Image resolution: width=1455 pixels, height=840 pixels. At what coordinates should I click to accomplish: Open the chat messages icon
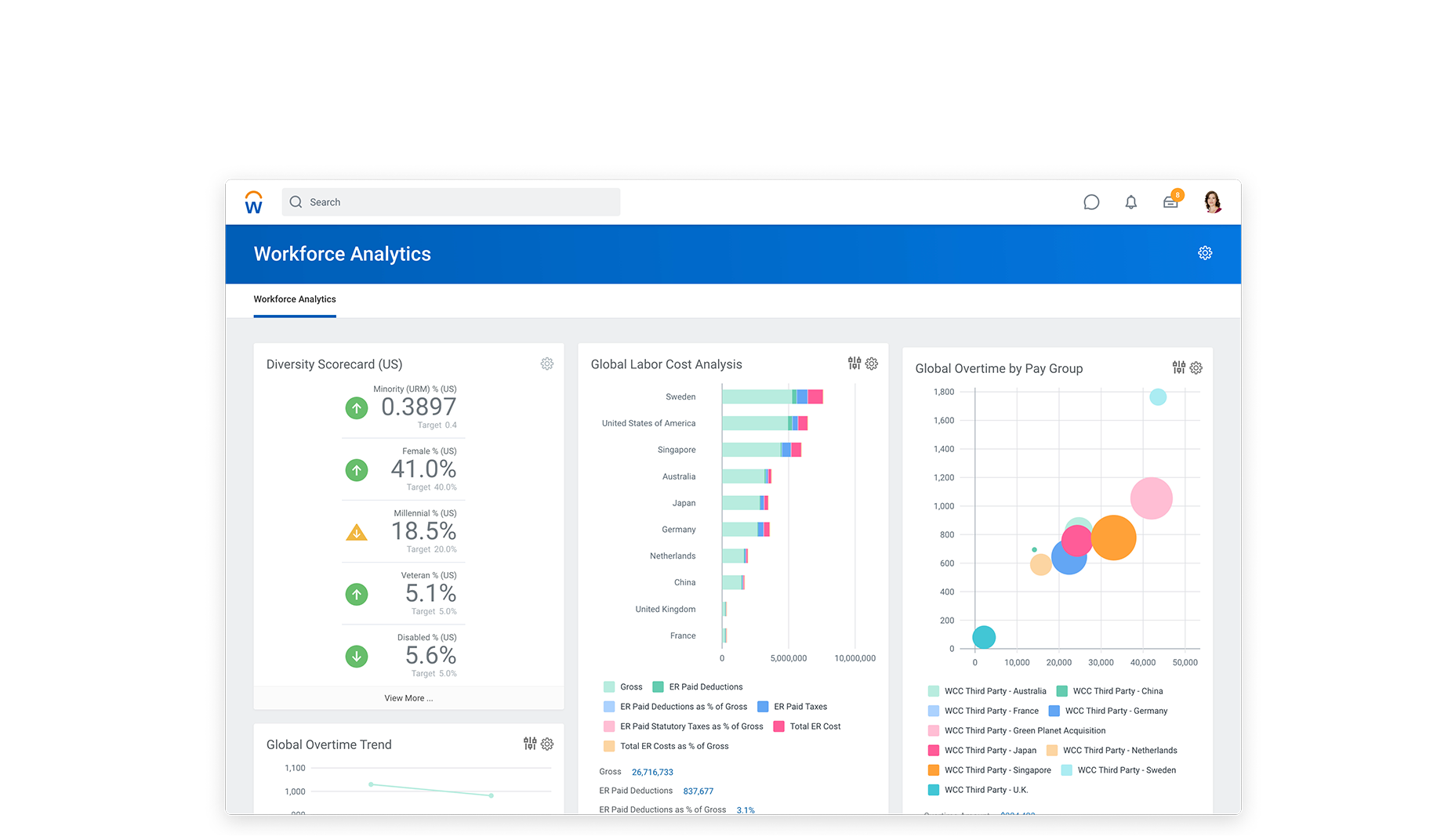pyautogui.click(x=1091, y=201)
